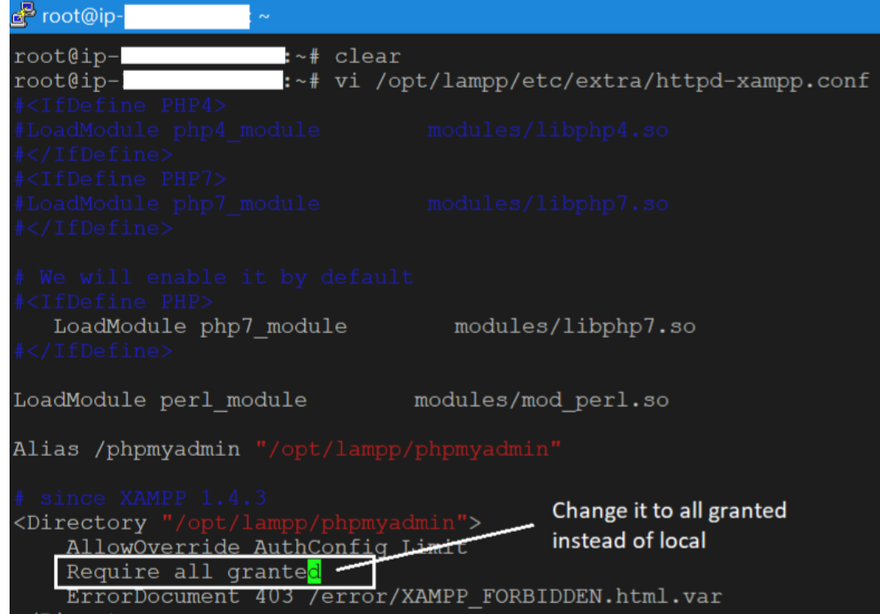880x614 pixels.
Task: Click the PuTTY icon in title bar
Action: tap(23, 14)
